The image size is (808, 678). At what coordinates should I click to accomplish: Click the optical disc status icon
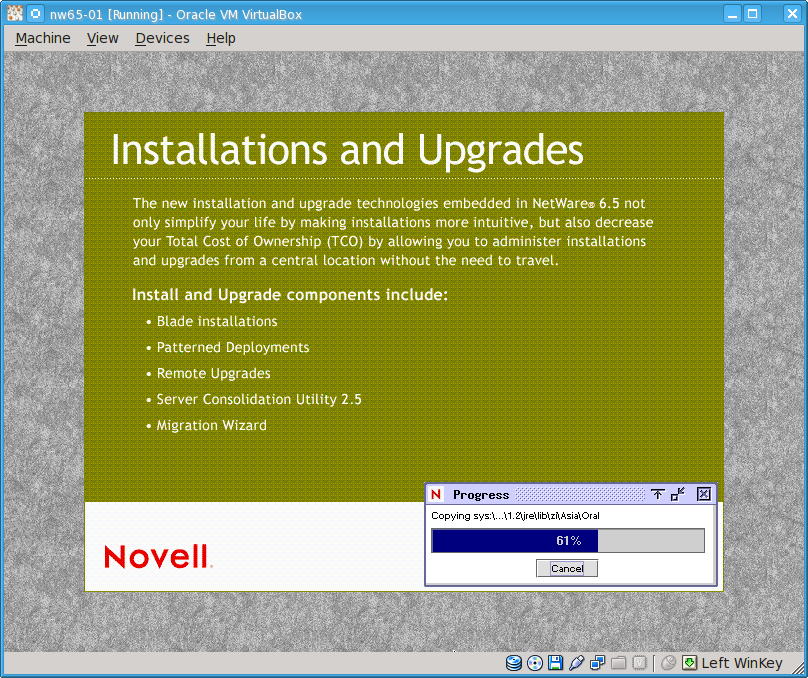(x=535, y=663)
